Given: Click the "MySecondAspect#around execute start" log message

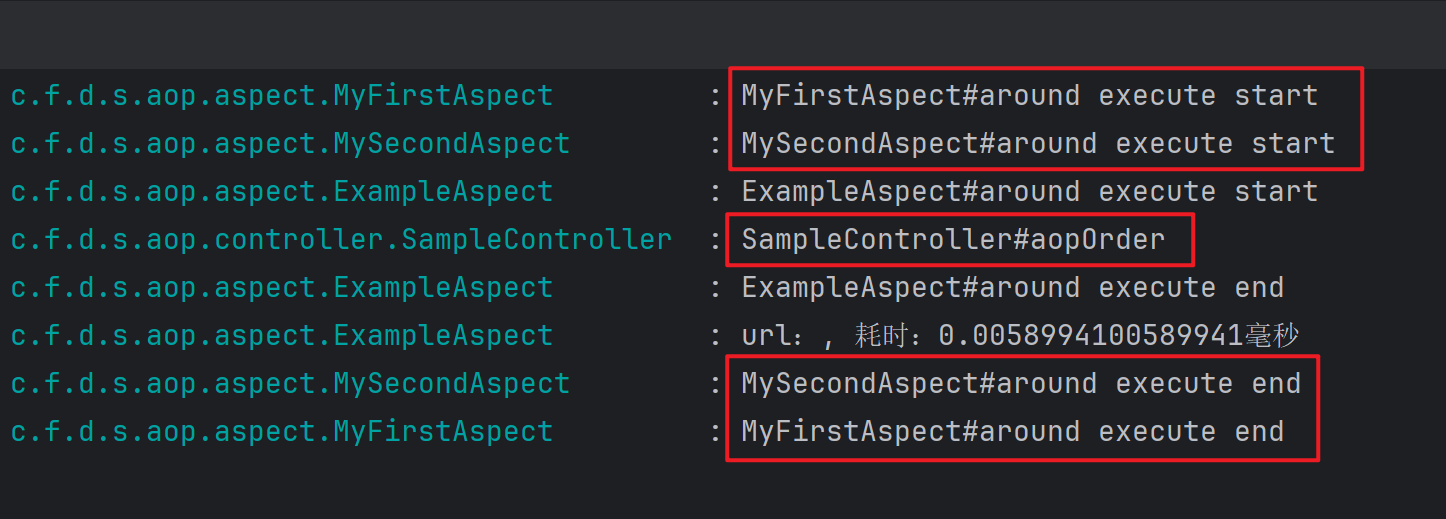Looking at the screenshot, I should point(1037,144).
